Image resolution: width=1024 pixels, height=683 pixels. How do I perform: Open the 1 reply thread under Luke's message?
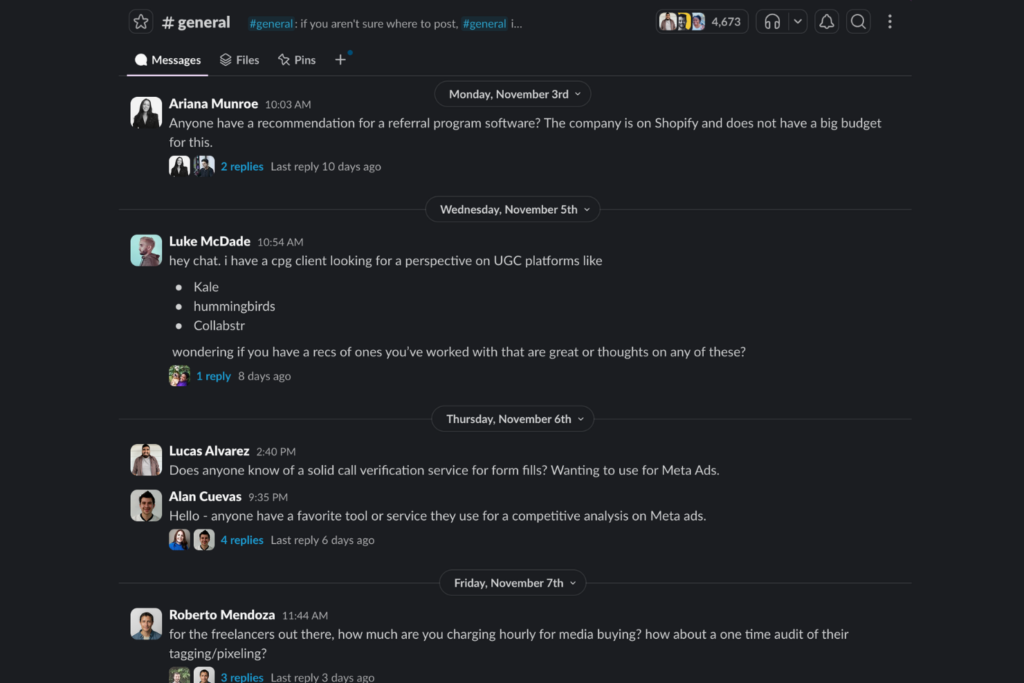pyautogui.click(x=214, y=375)
